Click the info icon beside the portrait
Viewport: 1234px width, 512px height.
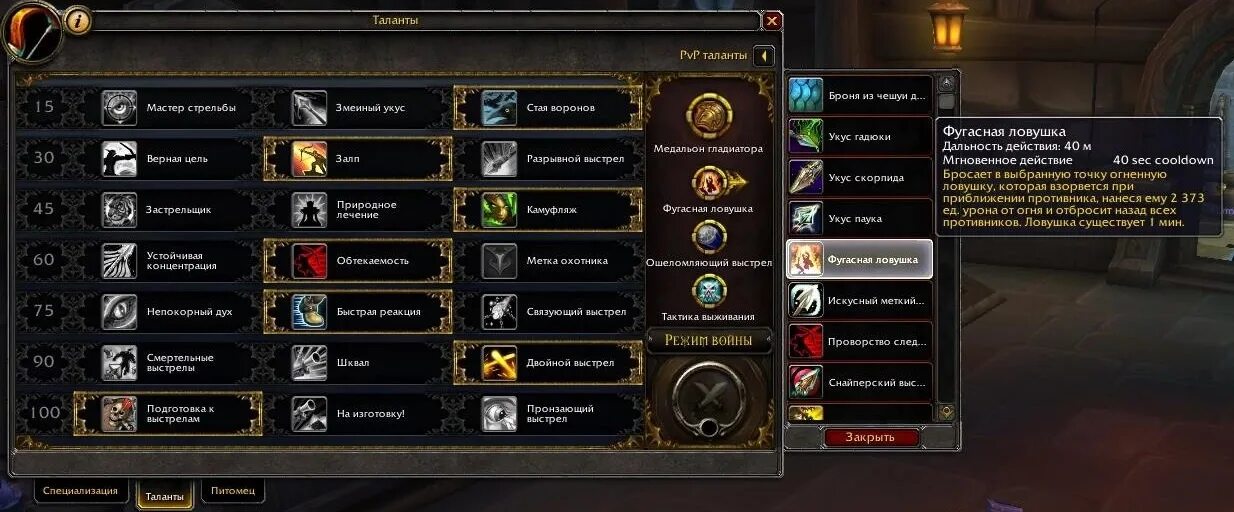(78, 20)
